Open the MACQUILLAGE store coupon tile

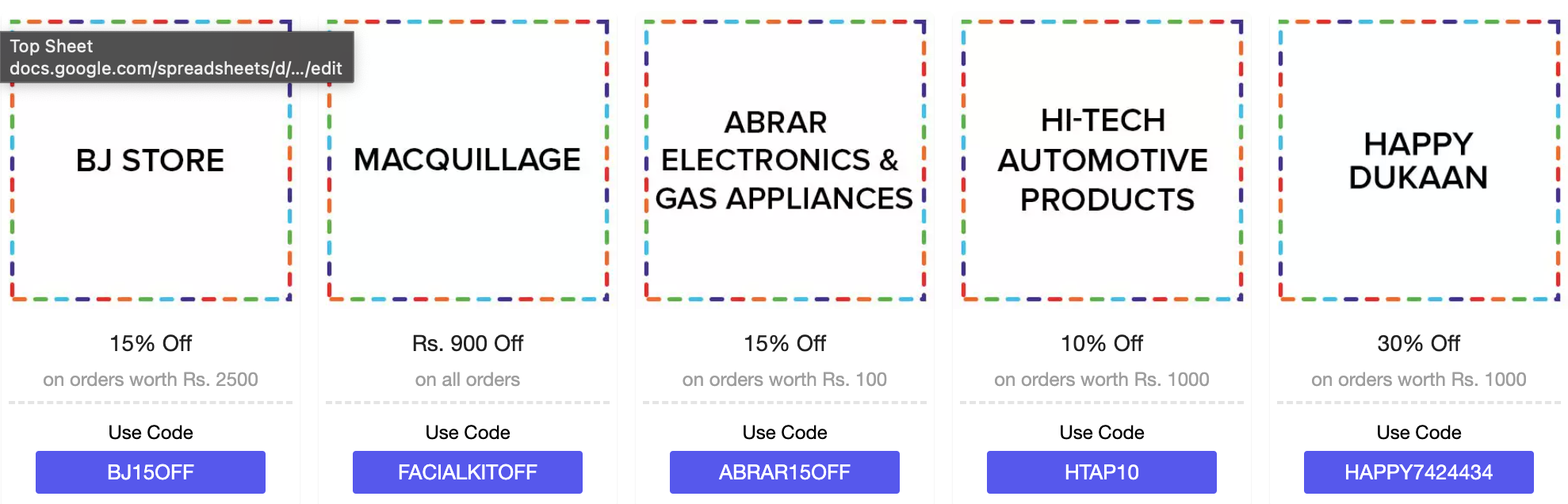[468, 160]
